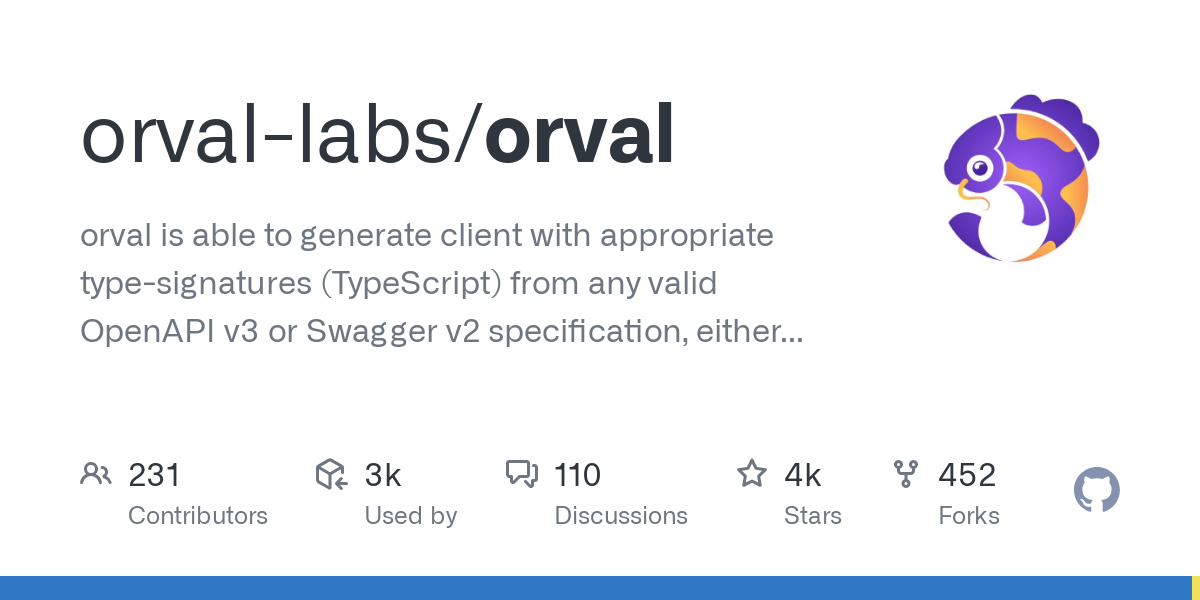Open the bold orval repository name
This screenshot has height=600, width=1200.
coord(579,135)
